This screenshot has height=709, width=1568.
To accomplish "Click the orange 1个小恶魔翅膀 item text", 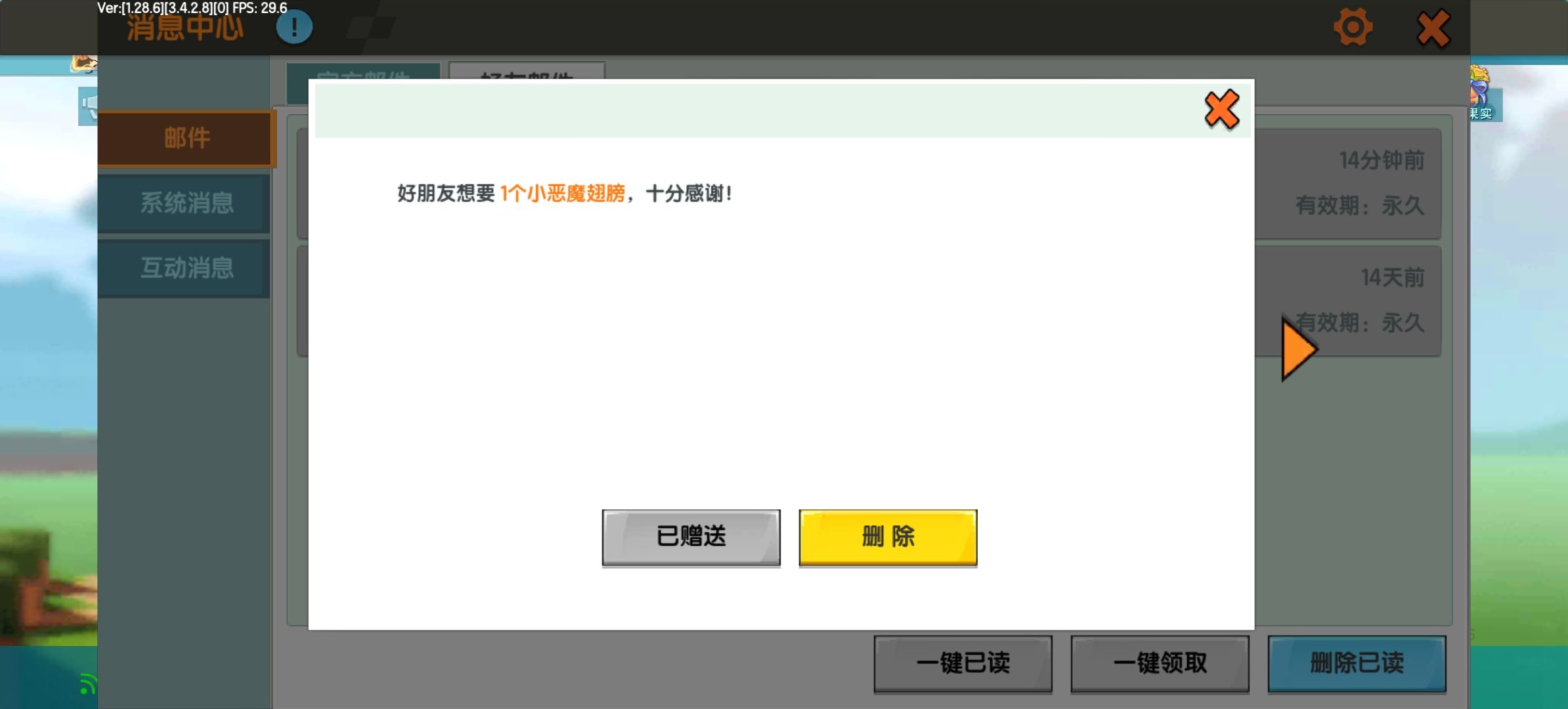I will [x=562, y=194].
